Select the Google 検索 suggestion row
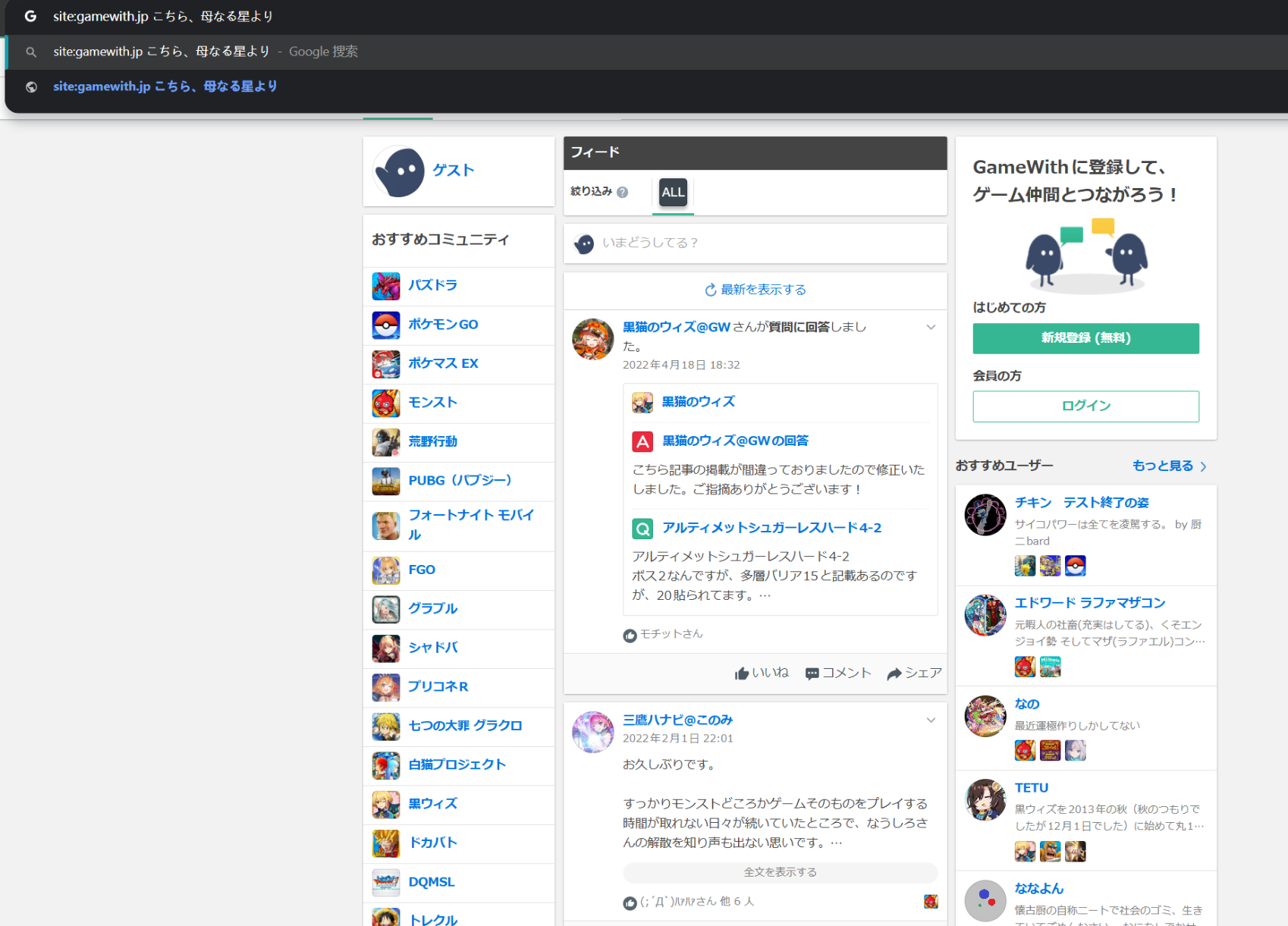1288x926 pixels. pos(646,52)
